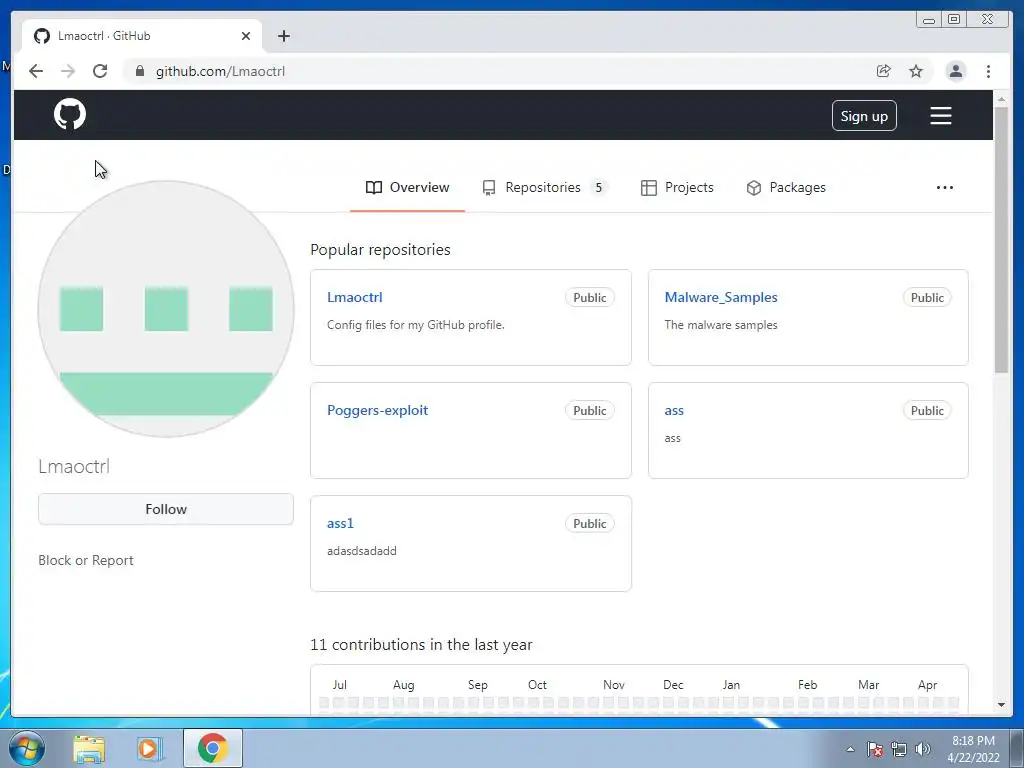Switch to the Overview tab
Screen dimensions: 1024x768
pos(408,187)
